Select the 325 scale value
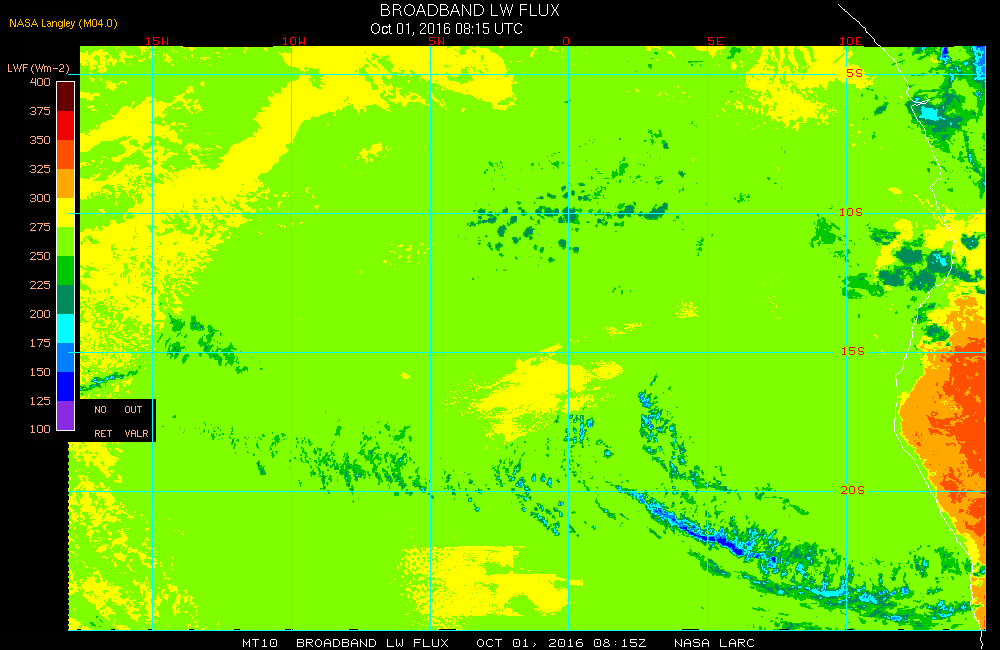The height and width of the screenshot is (650, 1000). [x=40, y=169]
